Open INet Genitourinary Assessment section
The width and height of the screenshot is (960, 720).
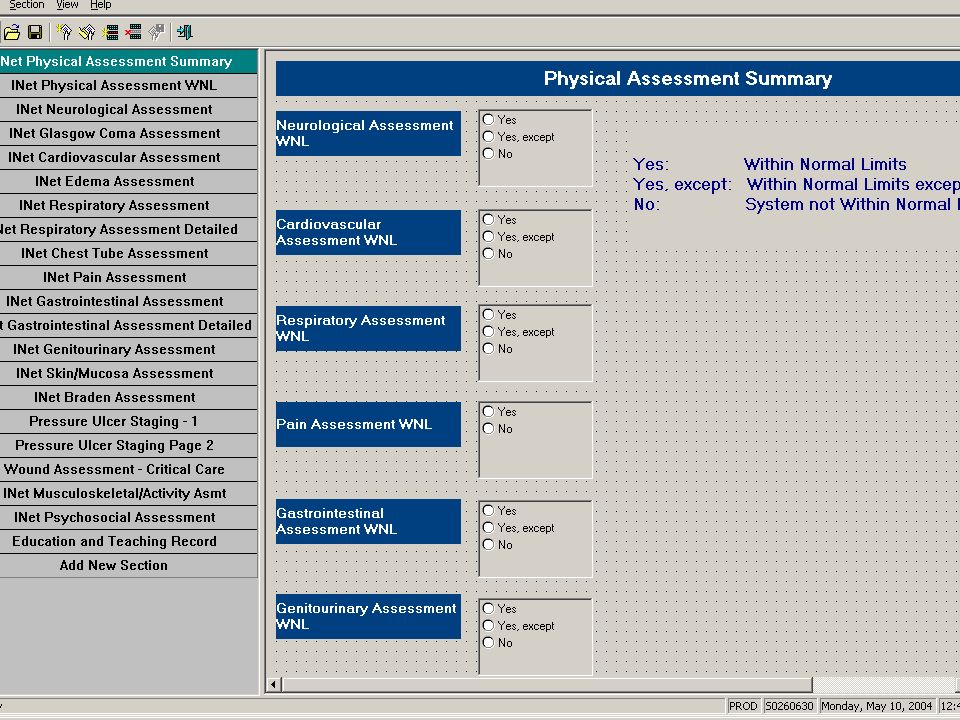click(x=129, y=349)
